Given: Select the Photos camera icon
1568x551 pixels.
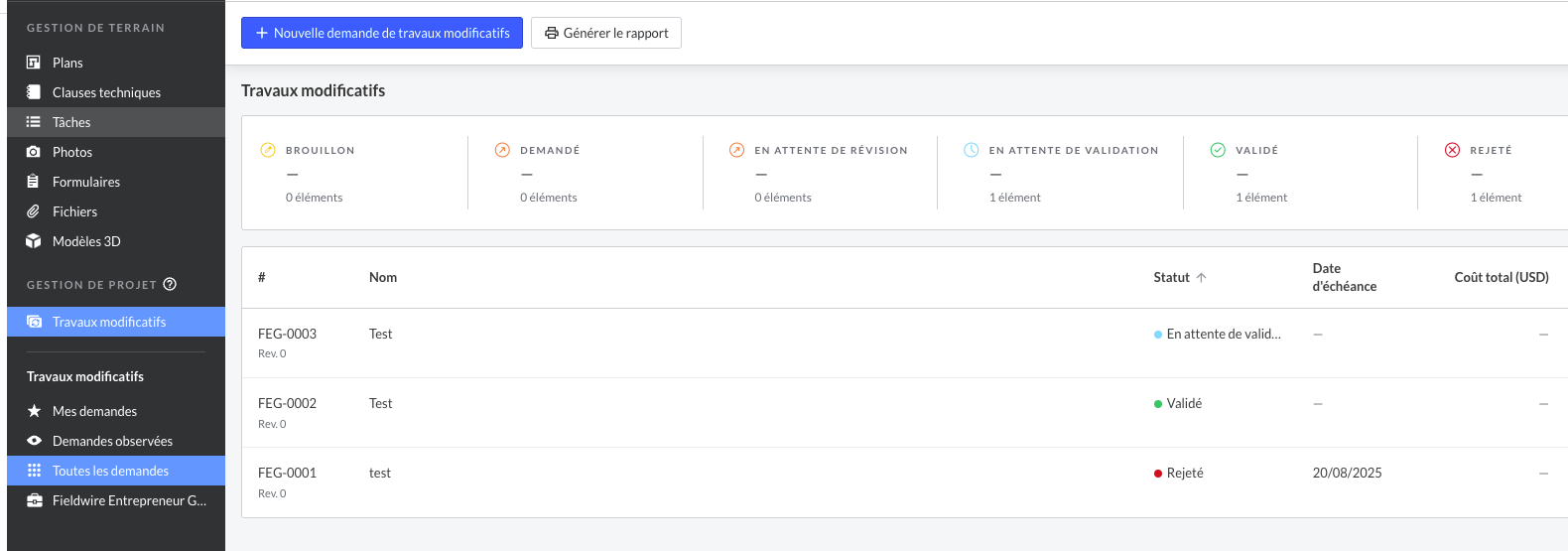Looking at the screenshot, I should point(34,152).
